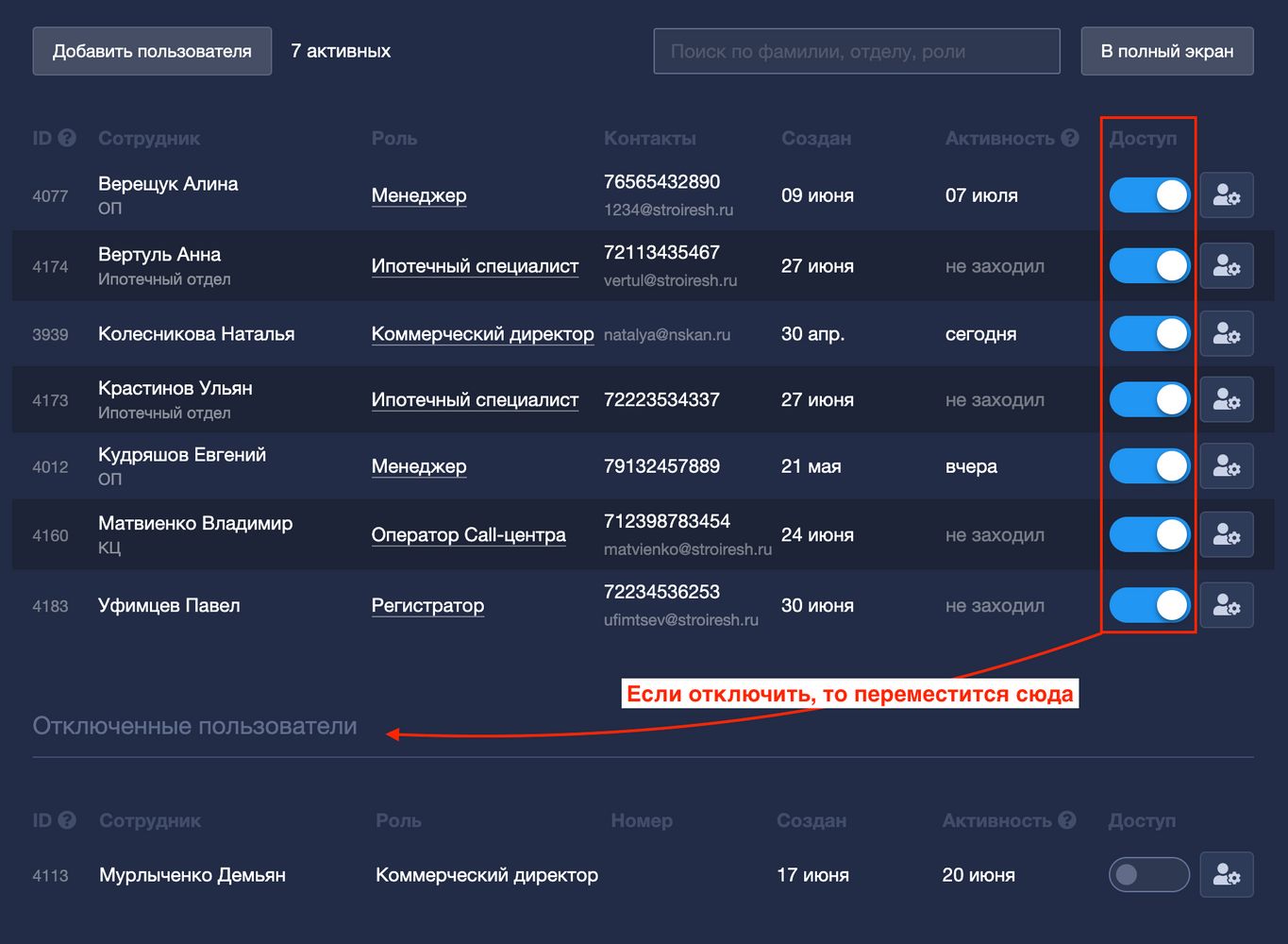1288x944 pixels.
Task: Click user ID 4077
Action: (50, 196)
